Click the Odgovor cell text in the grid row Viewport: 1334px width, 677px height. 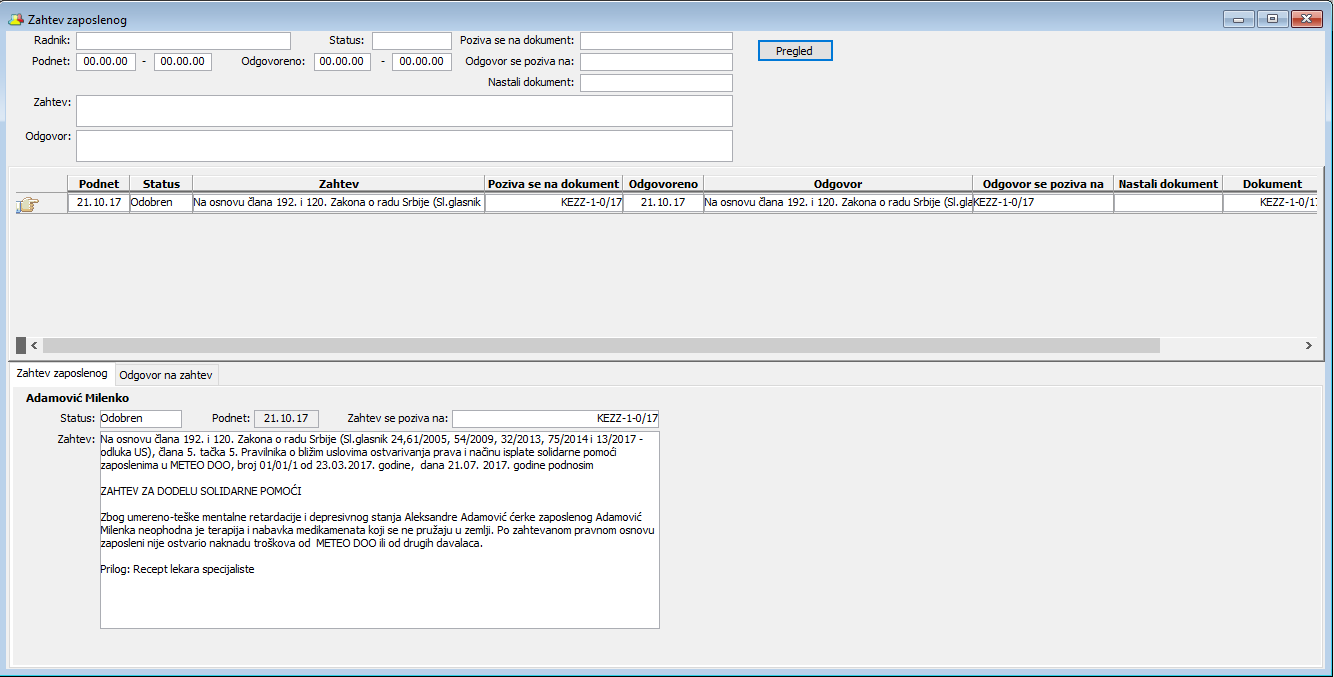pos(838,202)
